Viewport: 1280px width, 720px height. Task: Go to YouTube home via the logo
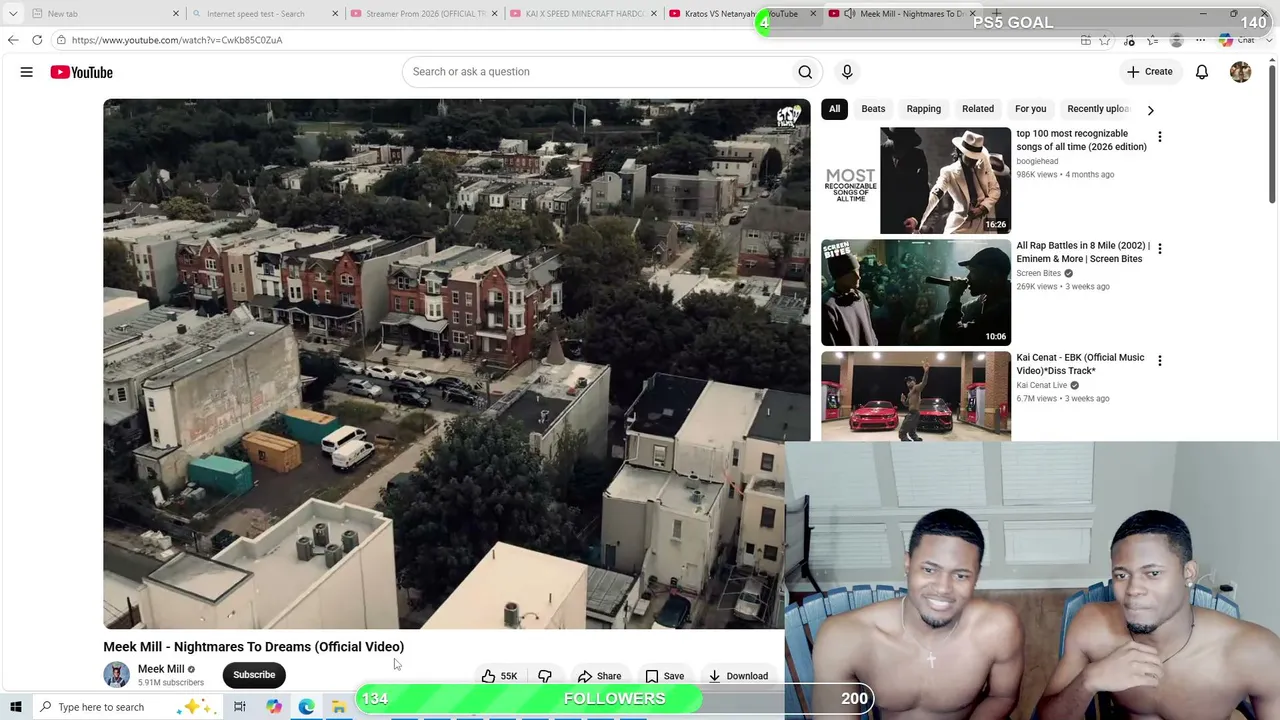[82, 72]
